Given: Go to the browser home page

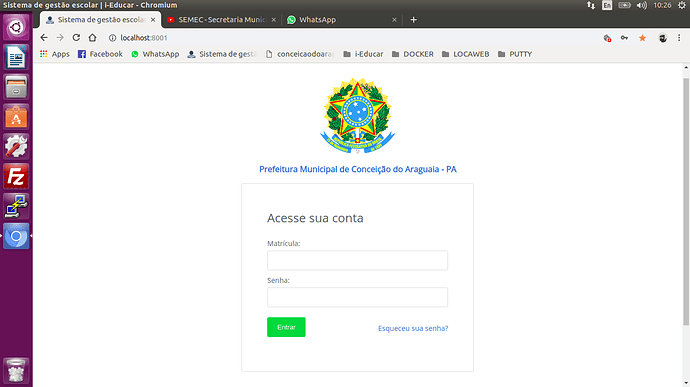Looking at the screenshot, I should (x=92, y=38).
